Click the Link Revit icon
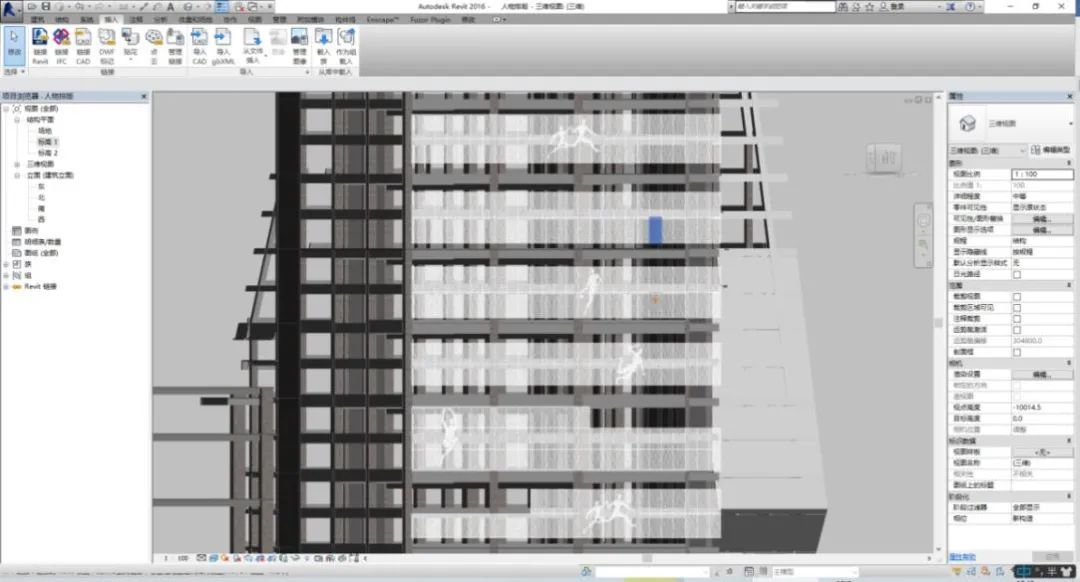 pos(40,45)
